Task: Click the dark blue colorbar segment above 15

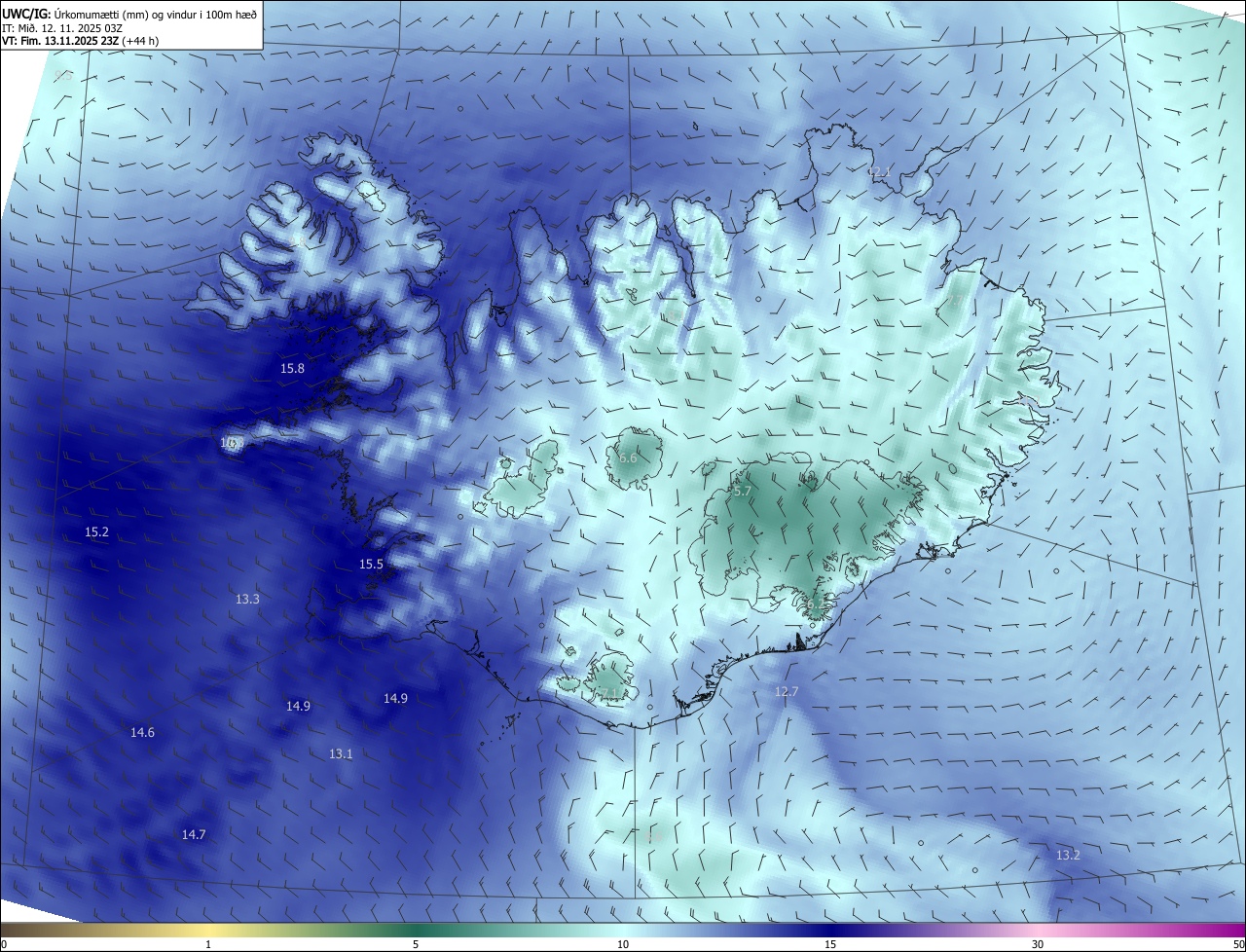Action: (x=830, y=931)
